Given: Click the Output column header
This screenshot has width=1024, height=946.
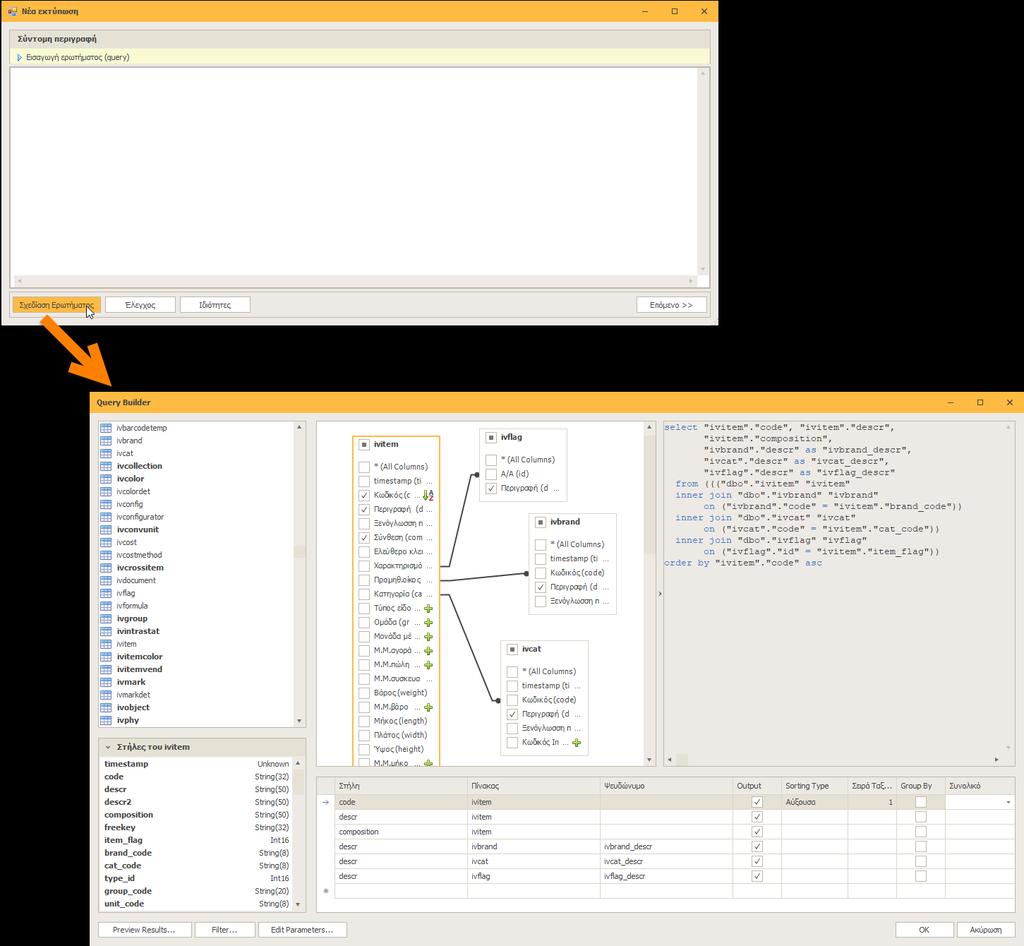Looking at the screenshot, I should pos(757,786).
